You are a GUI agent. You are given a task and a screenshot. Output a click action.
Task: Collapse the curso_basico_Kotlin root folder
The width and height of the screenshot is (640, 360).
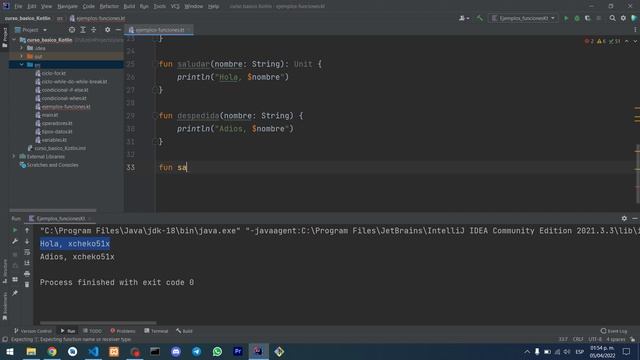14,40
